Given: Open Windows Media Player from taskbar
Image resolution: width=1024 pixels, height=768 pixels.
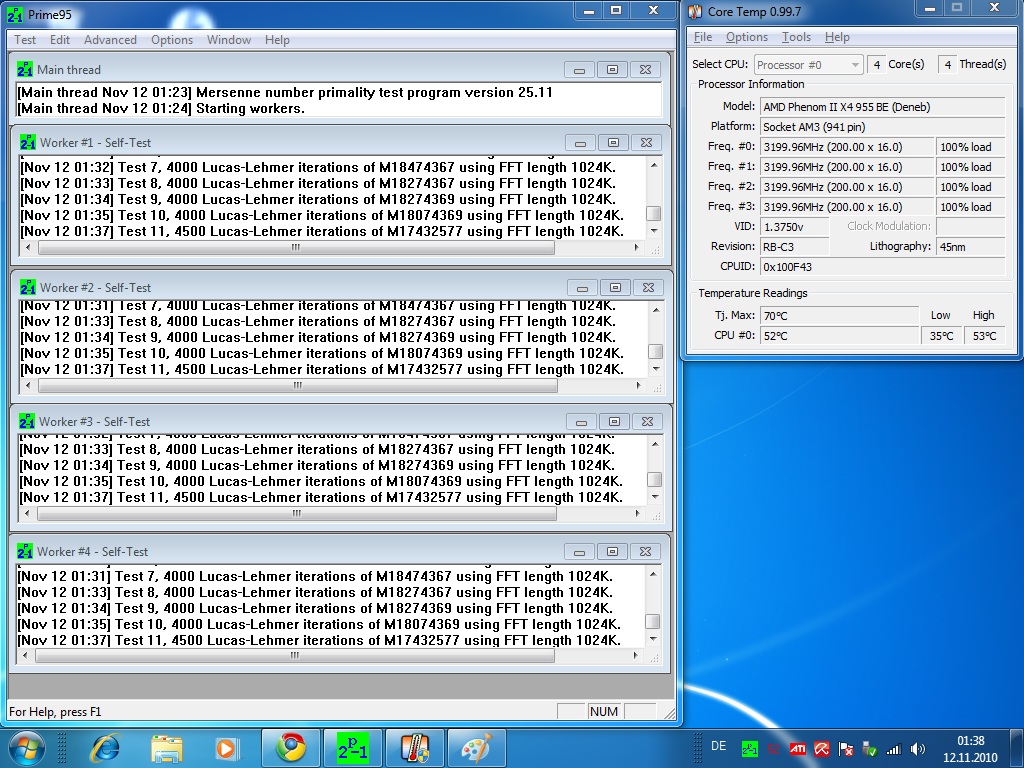Looking at the screenshot, I should [x=227, y=748].
